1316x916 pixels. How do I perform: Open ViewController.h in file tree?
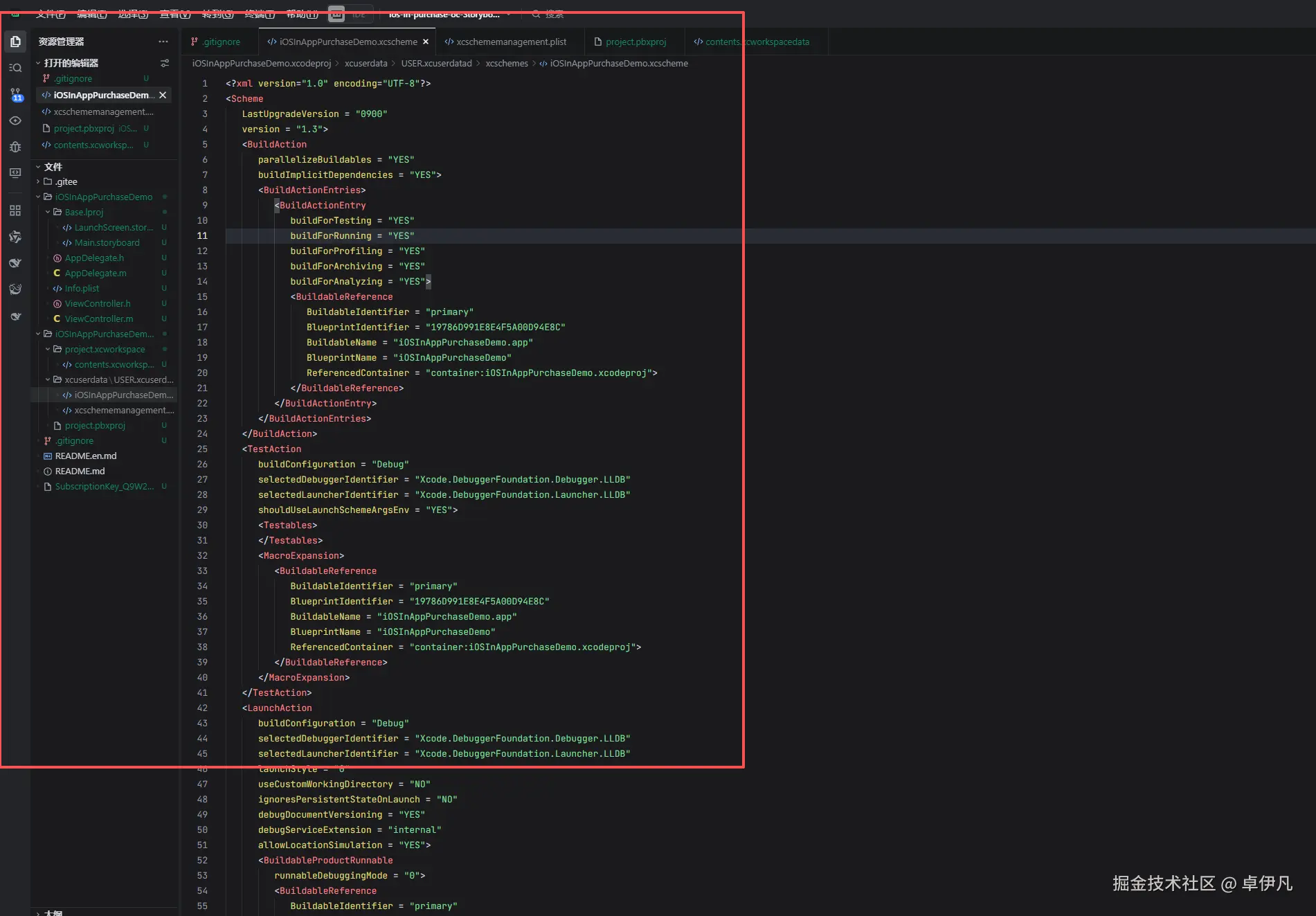(x=98, y=303)
